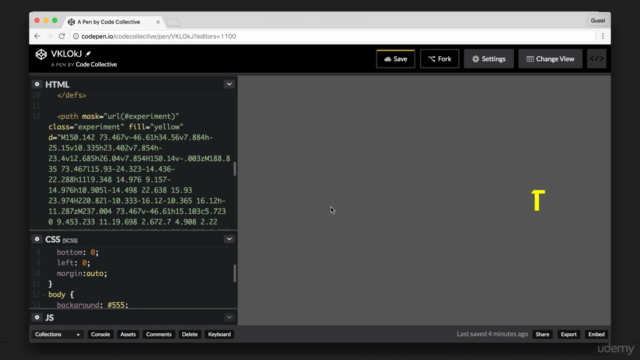Click the HTML editor scrollbar
The width and height of the screenshot is (640, 360).
(x=235, y=169)
